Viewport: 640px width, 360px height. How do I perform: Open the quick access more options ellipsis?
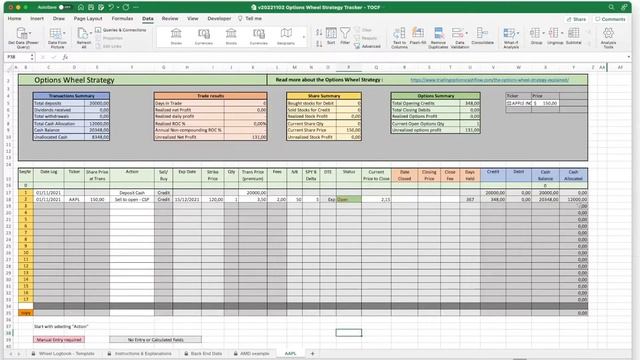[136, 7]
